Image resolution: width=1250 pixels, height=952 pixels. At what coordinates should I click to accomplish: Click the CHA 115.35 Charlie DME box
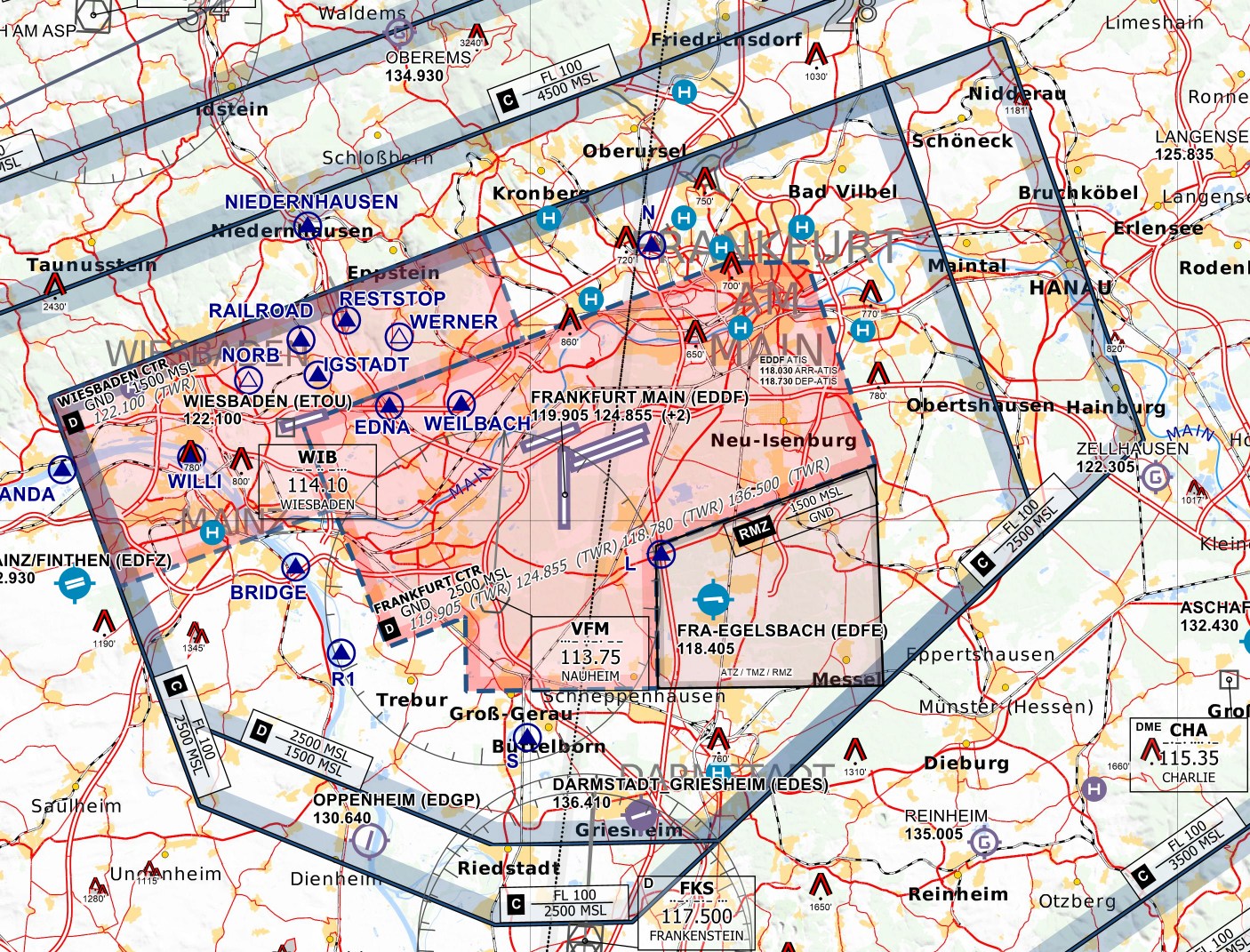point(1188,755)
